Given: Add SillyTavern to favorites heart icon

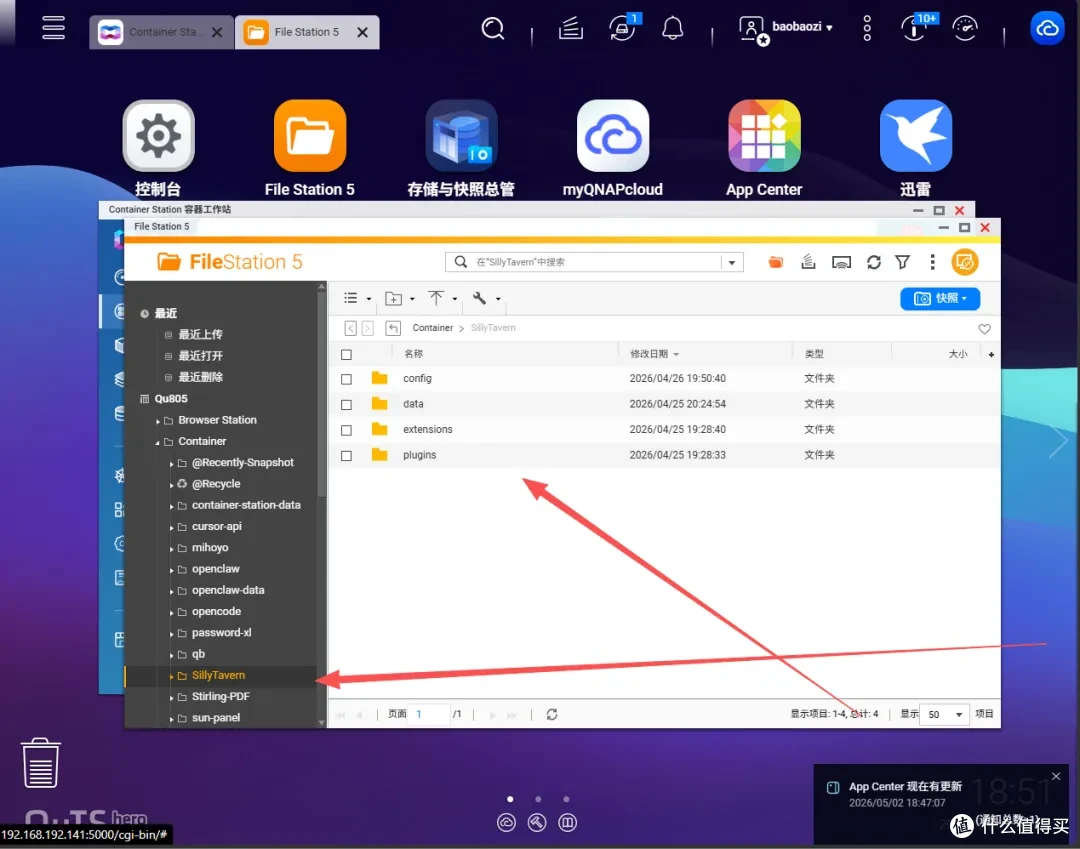Looking at the screenshot, I should (x=984, y=329).
